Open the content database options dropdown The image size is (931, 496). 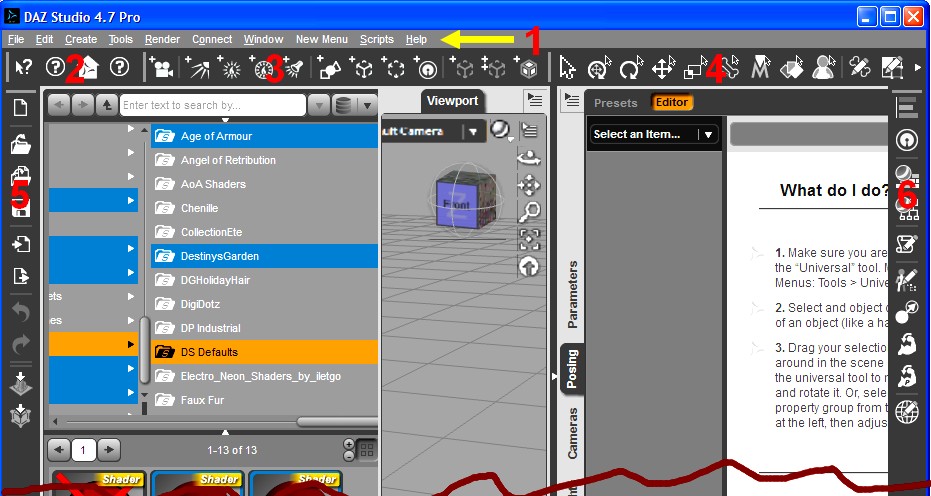(x=368, y=106)
